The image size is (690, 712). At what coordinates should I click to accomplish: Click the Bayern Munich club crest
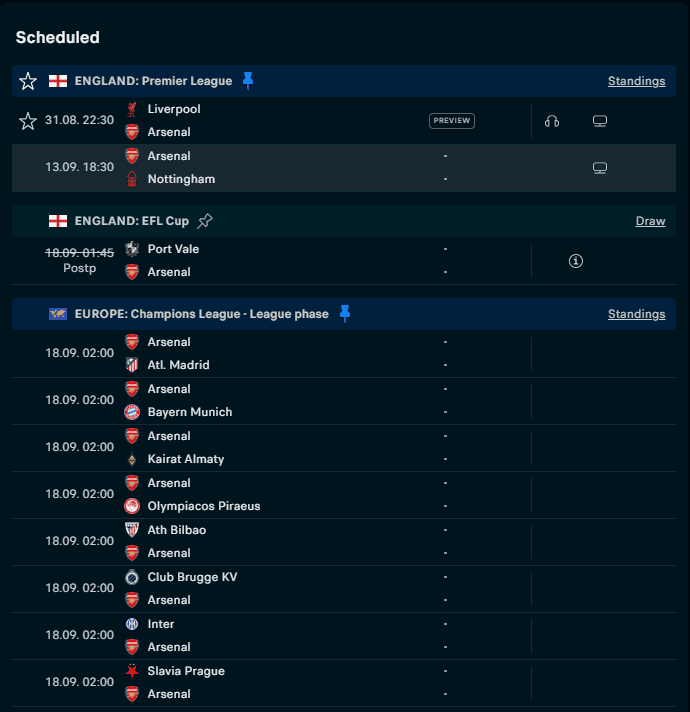tap(132, 412)
